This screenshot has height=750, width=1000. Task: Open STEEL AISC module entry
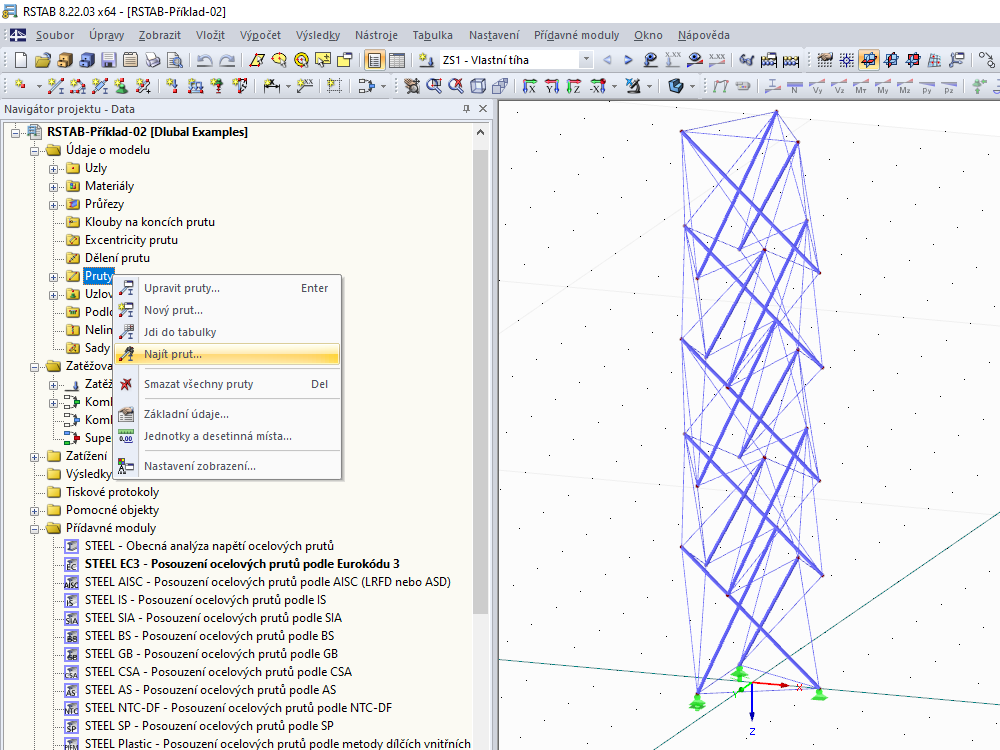(267, 582)
